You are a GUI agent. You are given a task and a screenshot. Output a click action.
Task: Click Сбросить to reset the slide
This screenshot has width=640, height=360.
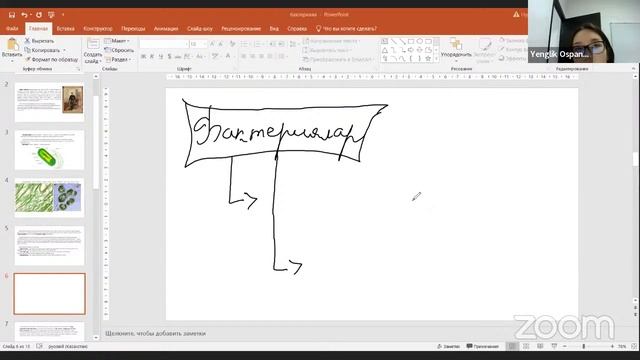click(x=119, y=50)
